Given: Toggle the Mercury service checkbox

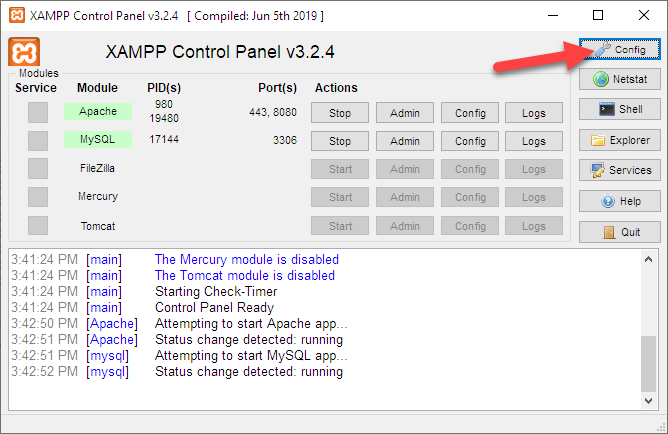Looking at the screenshot, I should pyautogui.click(x=38, y=197).
